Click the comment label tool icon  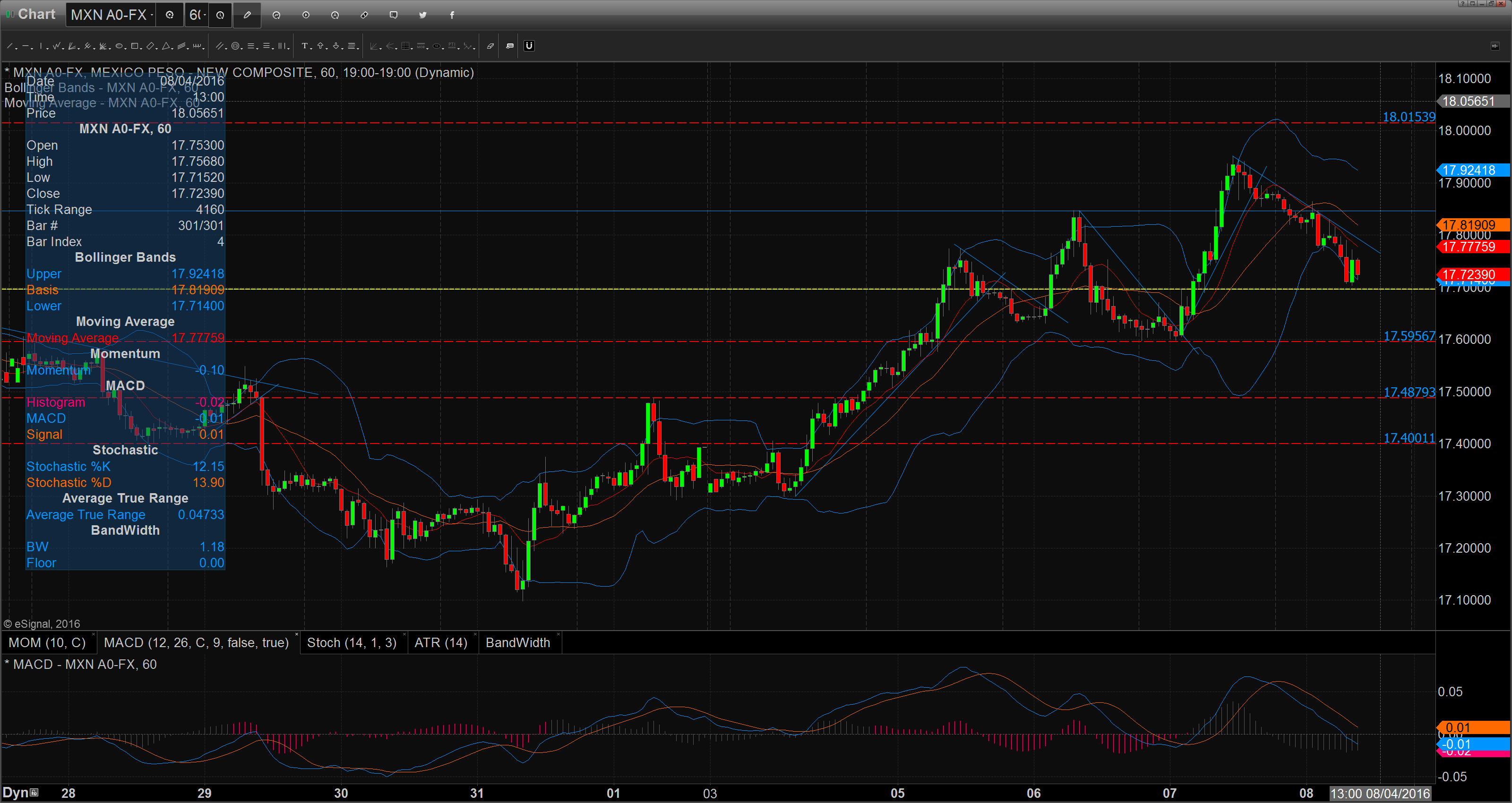[510, 46]
